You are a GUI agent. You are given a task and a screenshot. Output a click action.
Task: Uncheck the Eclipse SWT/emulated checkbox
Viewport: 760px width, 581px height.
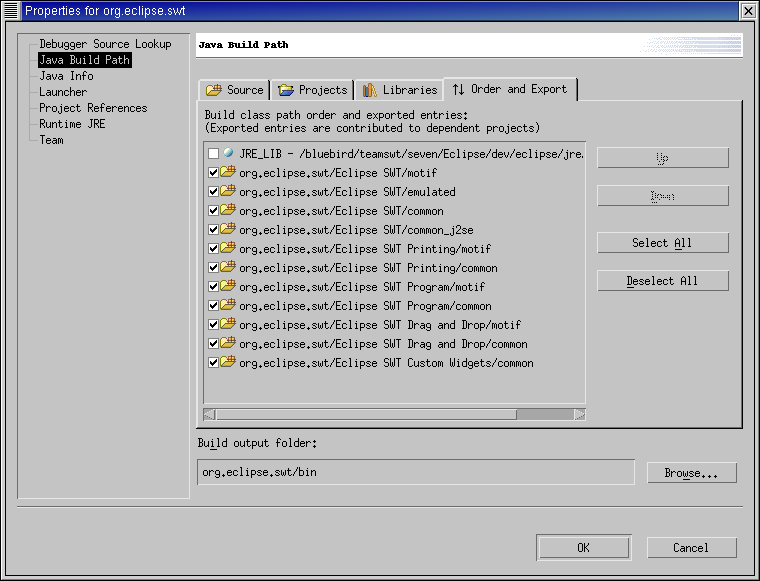click(x=213, y=191)
